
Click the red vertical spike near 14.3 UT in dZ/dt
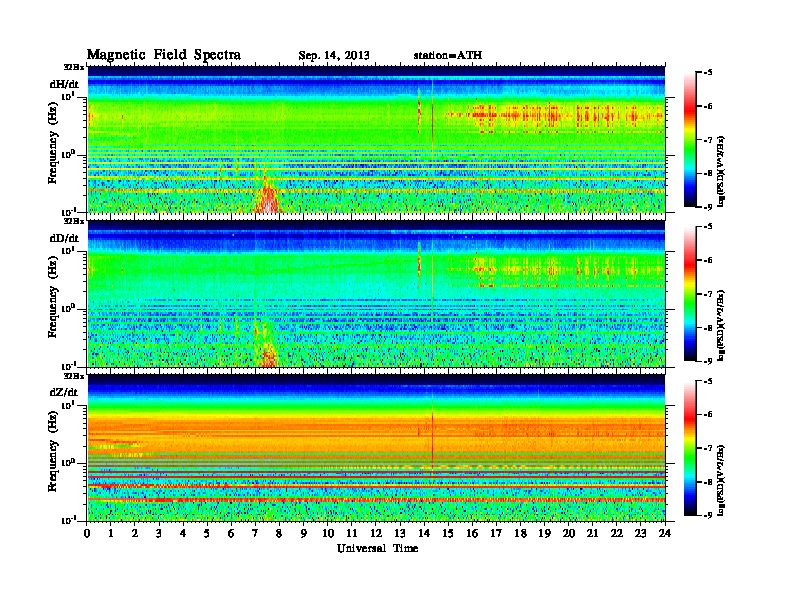[x=433, y=437]
